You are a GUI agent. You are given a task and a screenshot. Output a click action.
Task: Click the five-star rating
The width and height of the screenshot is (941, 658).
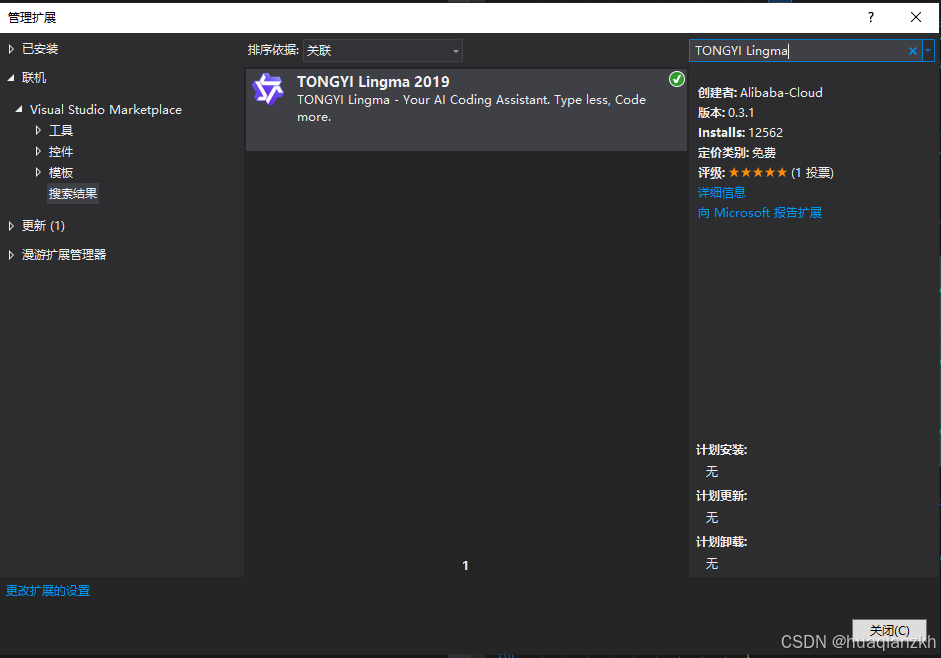coord(757,173)
